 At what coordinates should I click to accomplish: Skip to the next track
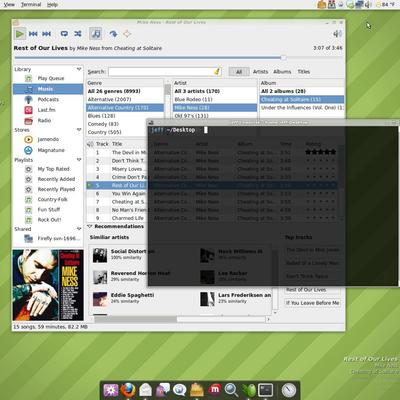coord(46,34)
